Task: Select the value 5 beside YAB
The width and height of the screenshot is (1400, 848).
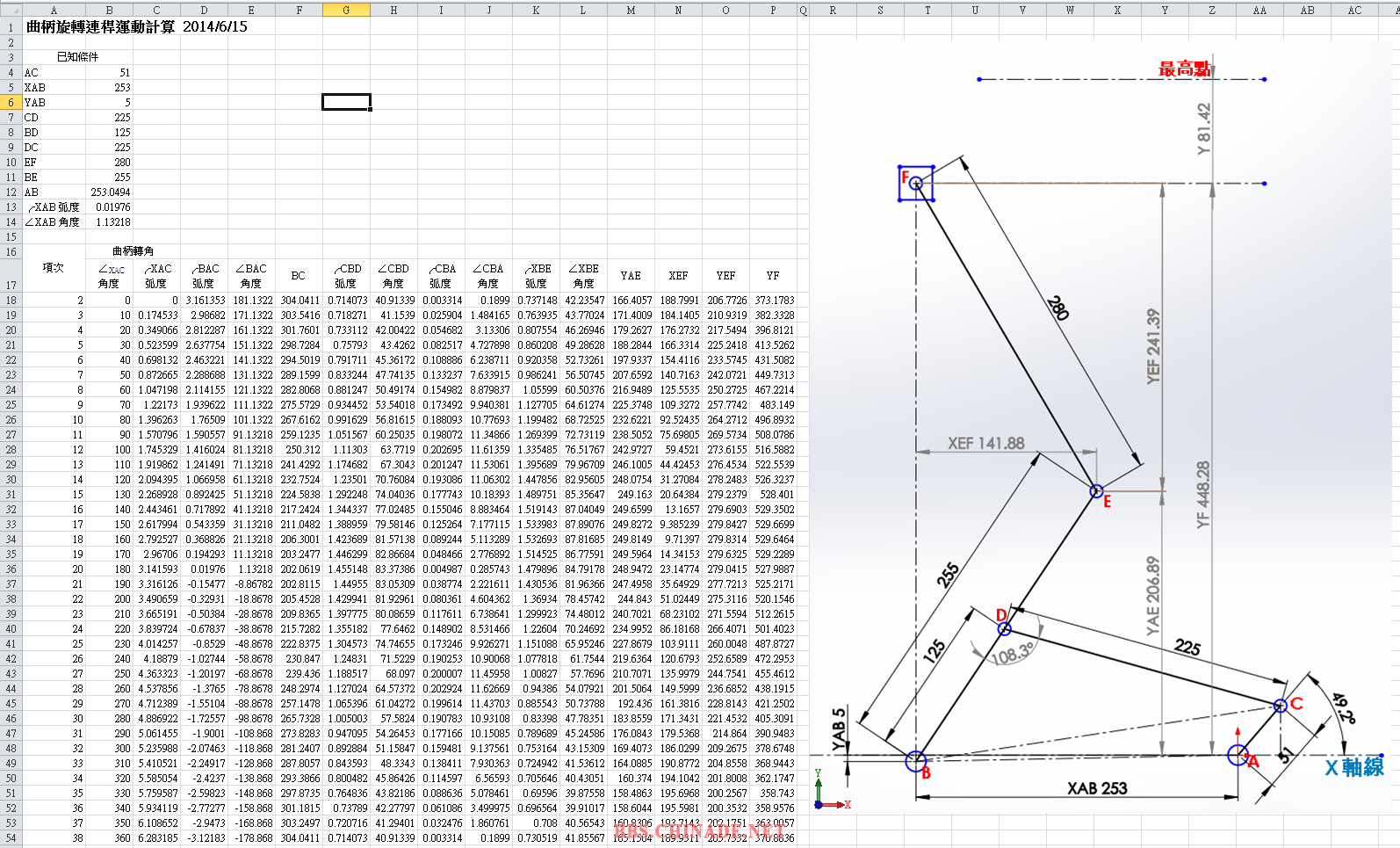Action: coord(109,102)
